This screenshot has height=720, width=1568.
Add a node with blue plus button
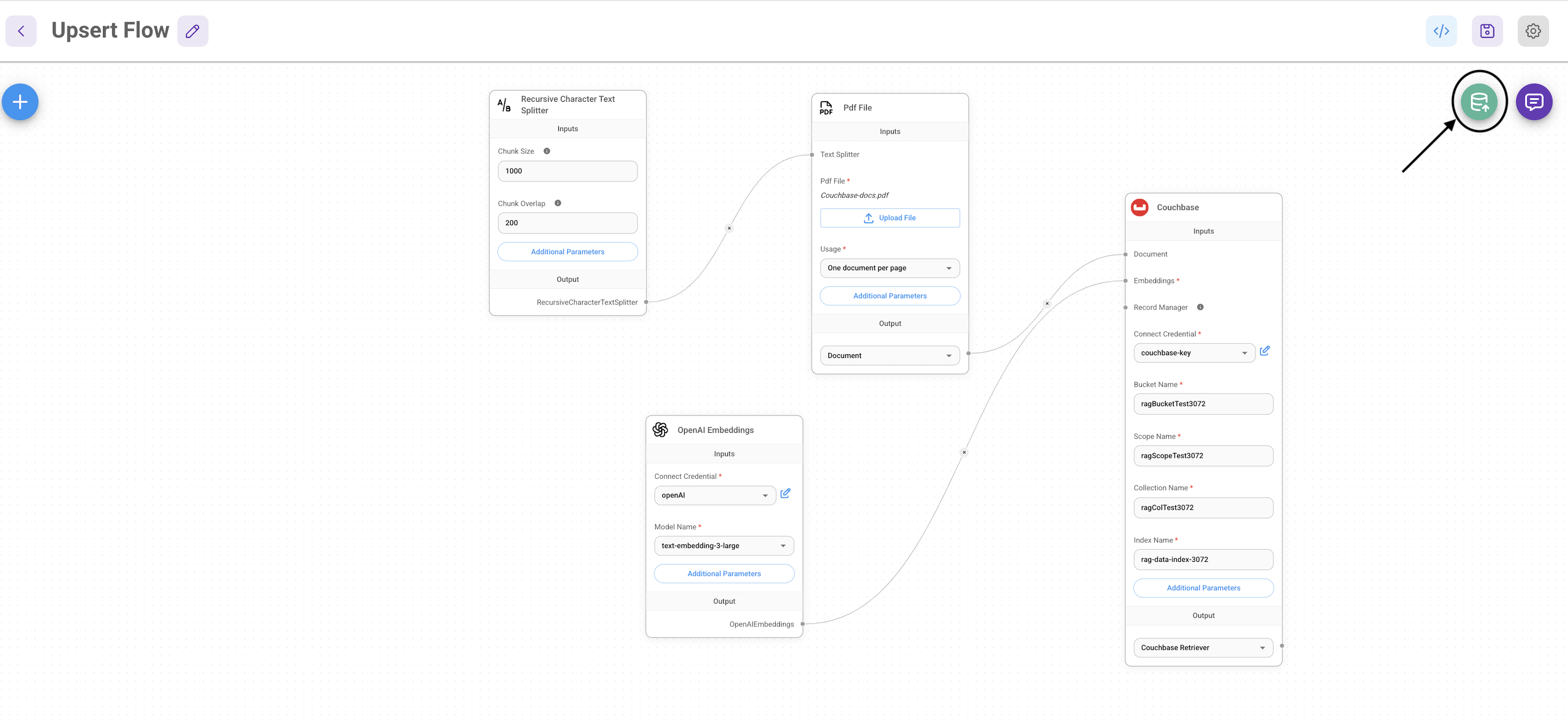click(20, 102)
